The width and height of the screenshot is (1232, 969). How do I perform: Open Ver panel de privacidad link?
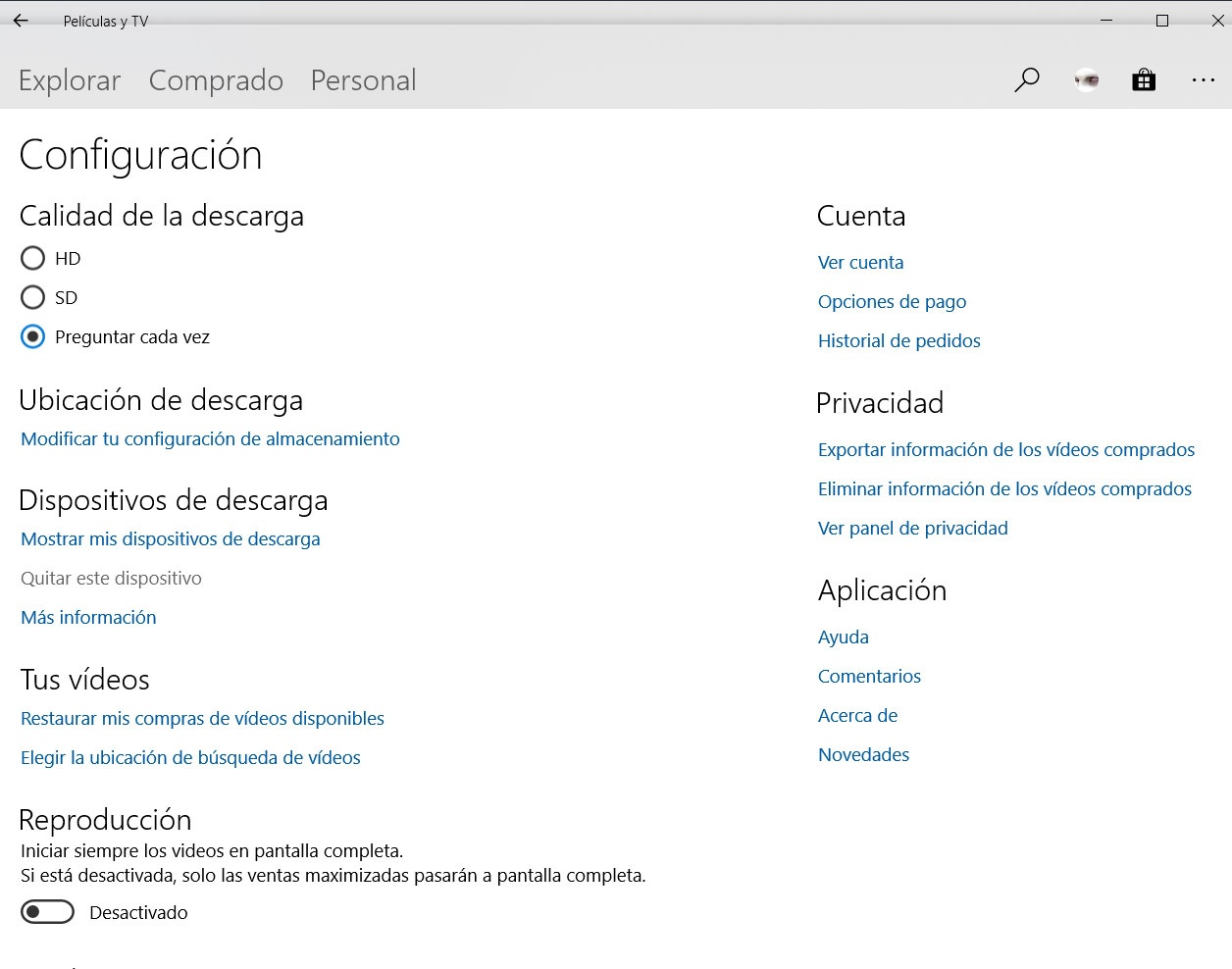tap(912, 528)
